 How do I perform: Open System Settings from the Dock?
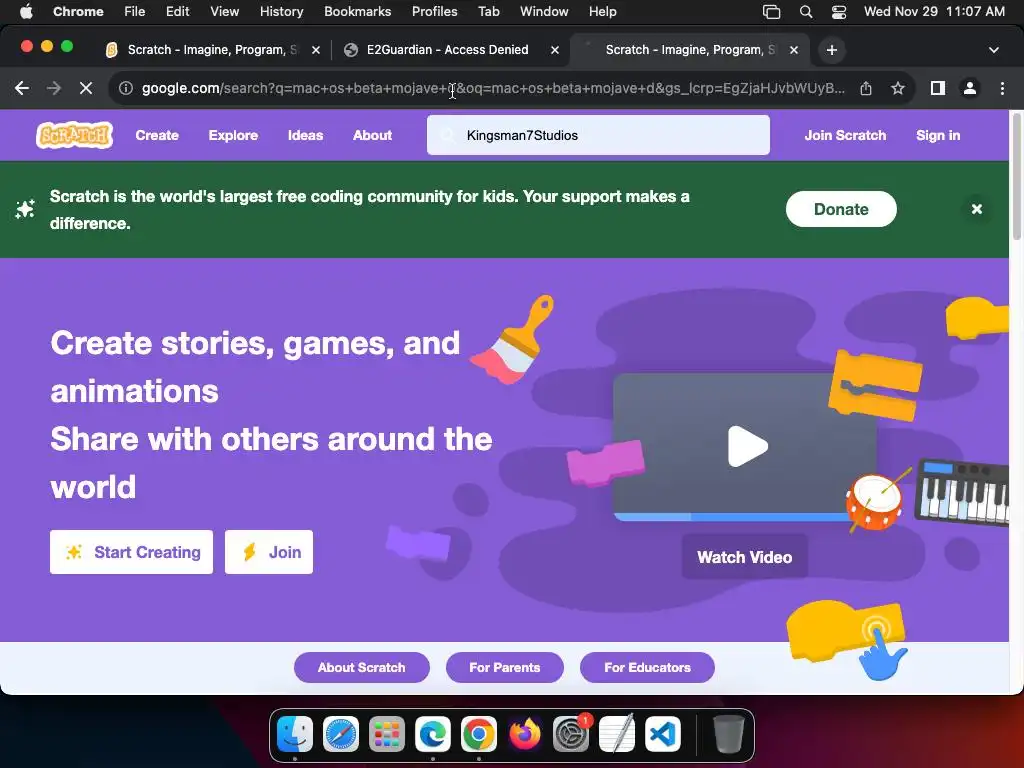(571, 734)
